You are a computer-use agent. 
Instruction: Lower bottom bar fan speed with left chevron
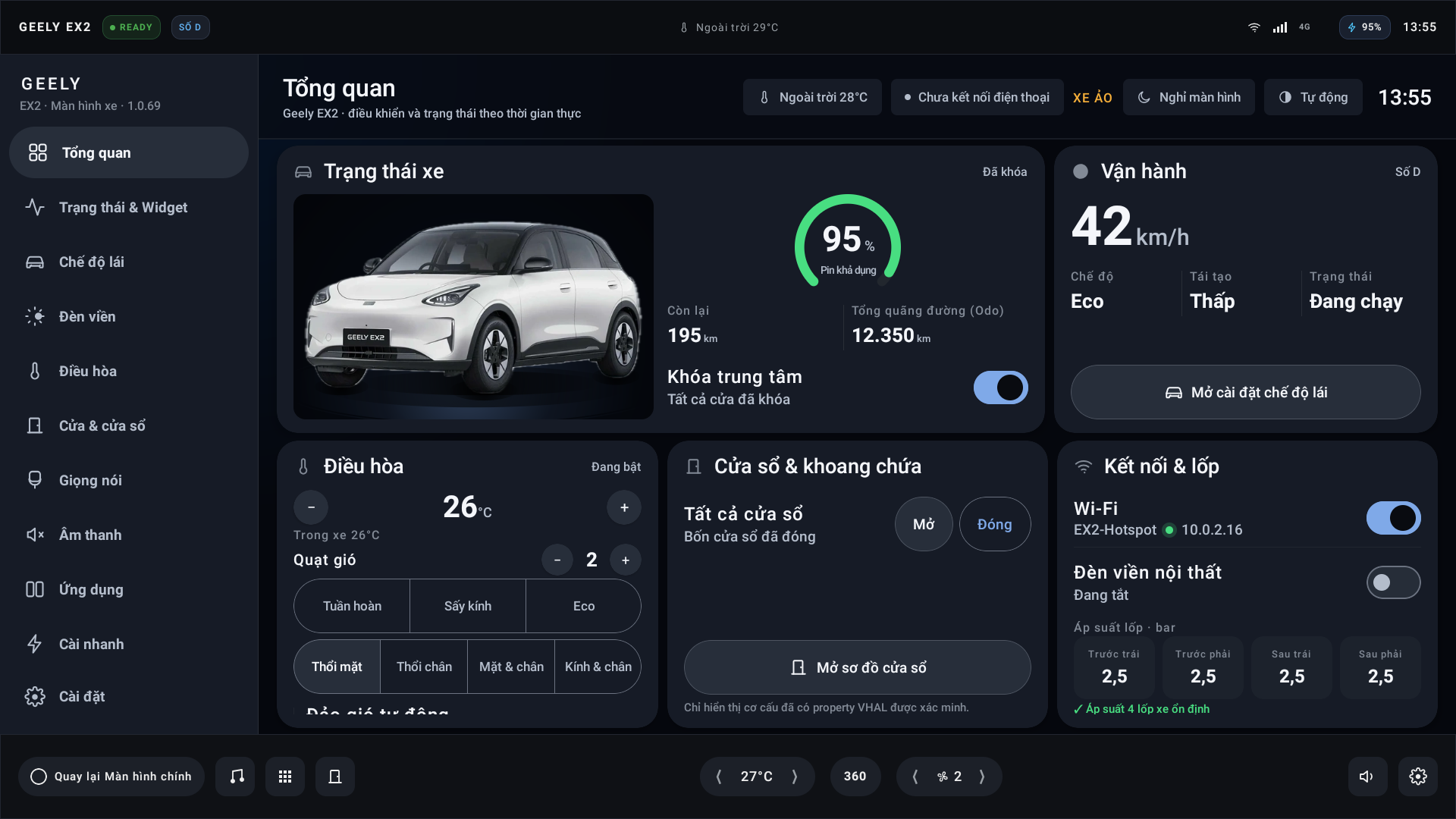coord(915,776)
